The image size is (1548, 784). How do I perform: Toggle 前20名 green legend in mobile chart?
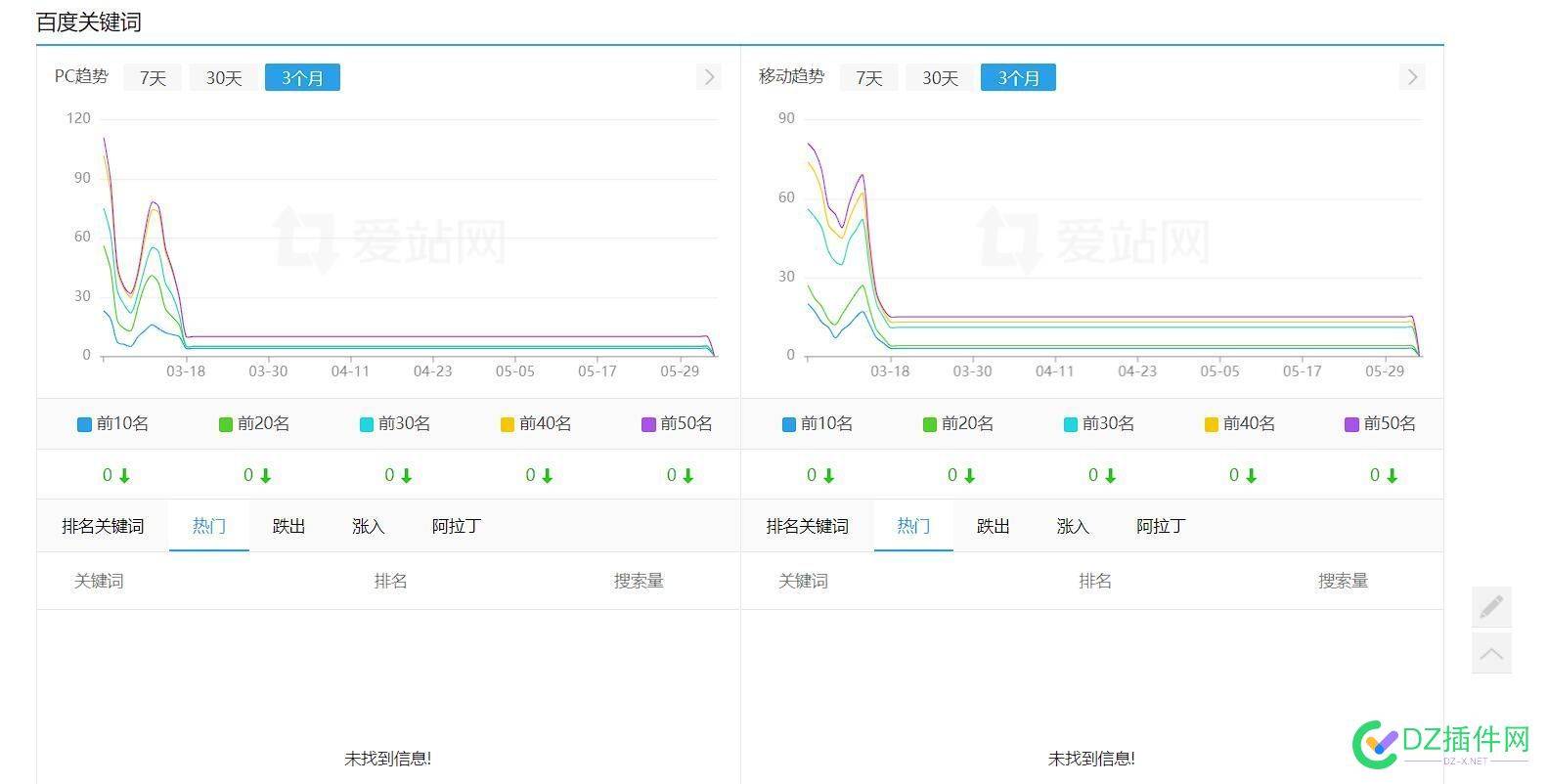pos(958,423)
